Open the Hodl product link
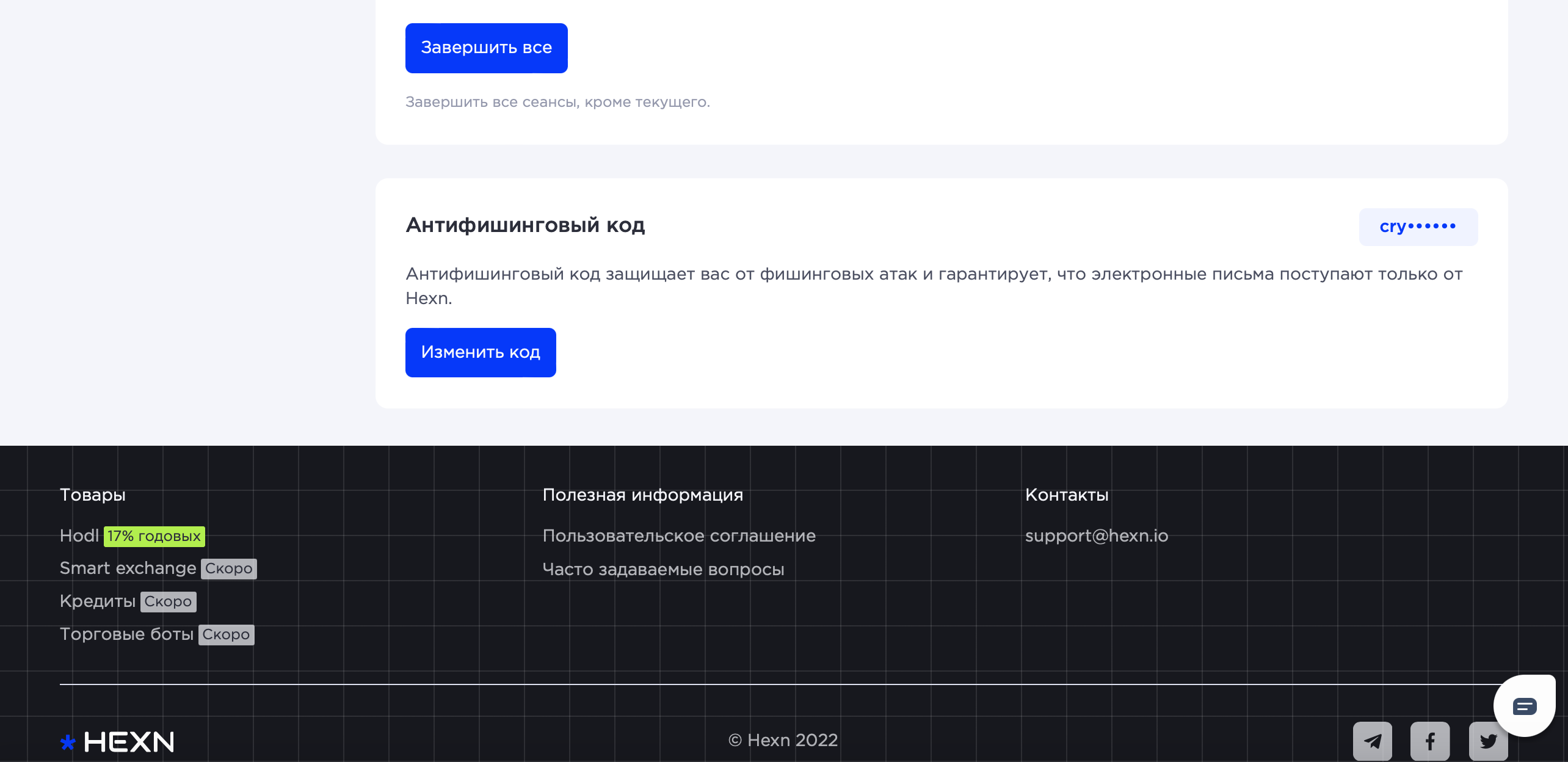1568x762 pixels. coord(79,535)
